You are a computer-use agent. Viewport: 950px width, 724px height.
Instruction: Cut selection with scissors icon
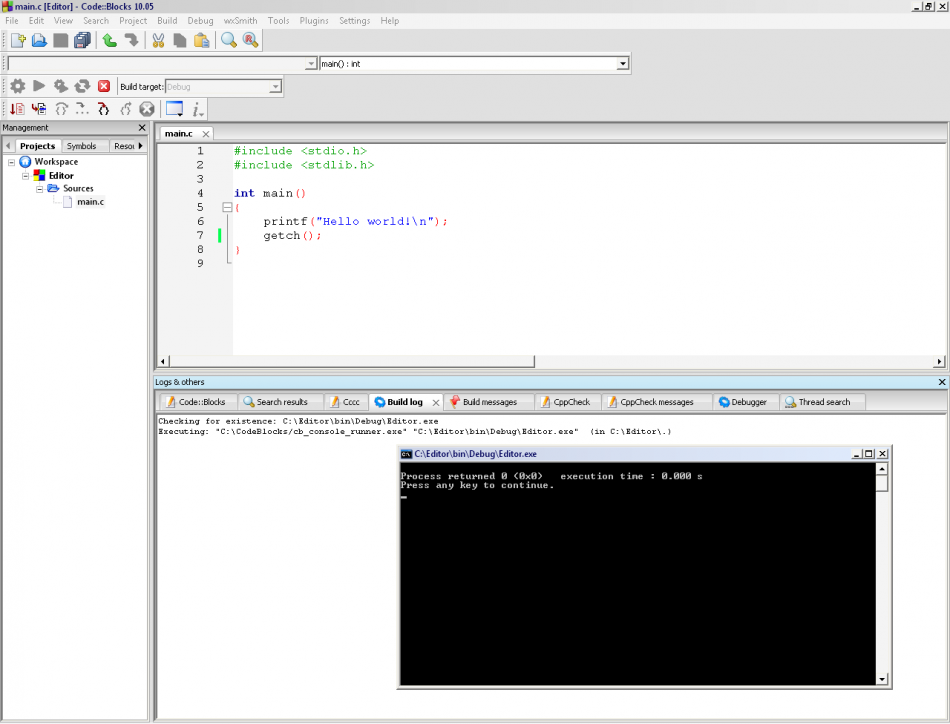[x=159, y=41]
